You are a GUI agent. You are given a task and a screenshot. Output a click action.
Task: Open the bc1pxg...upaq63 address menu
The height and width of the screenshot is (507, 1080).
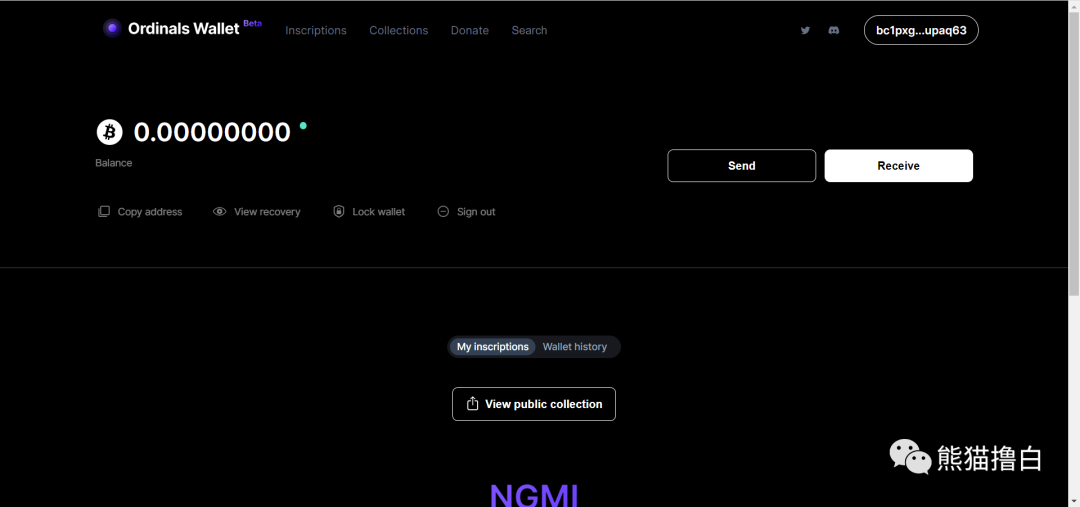pos(921,30)
